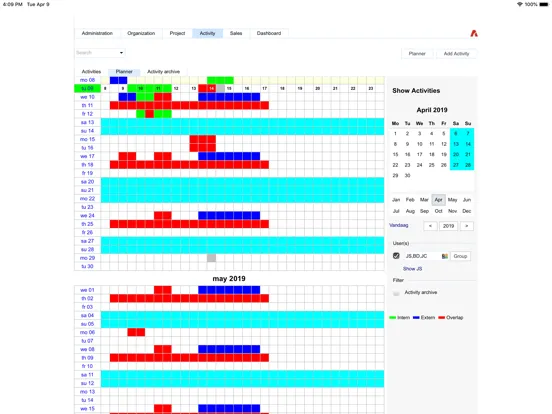Choose Mar in month selector

(x=424, y=200)
